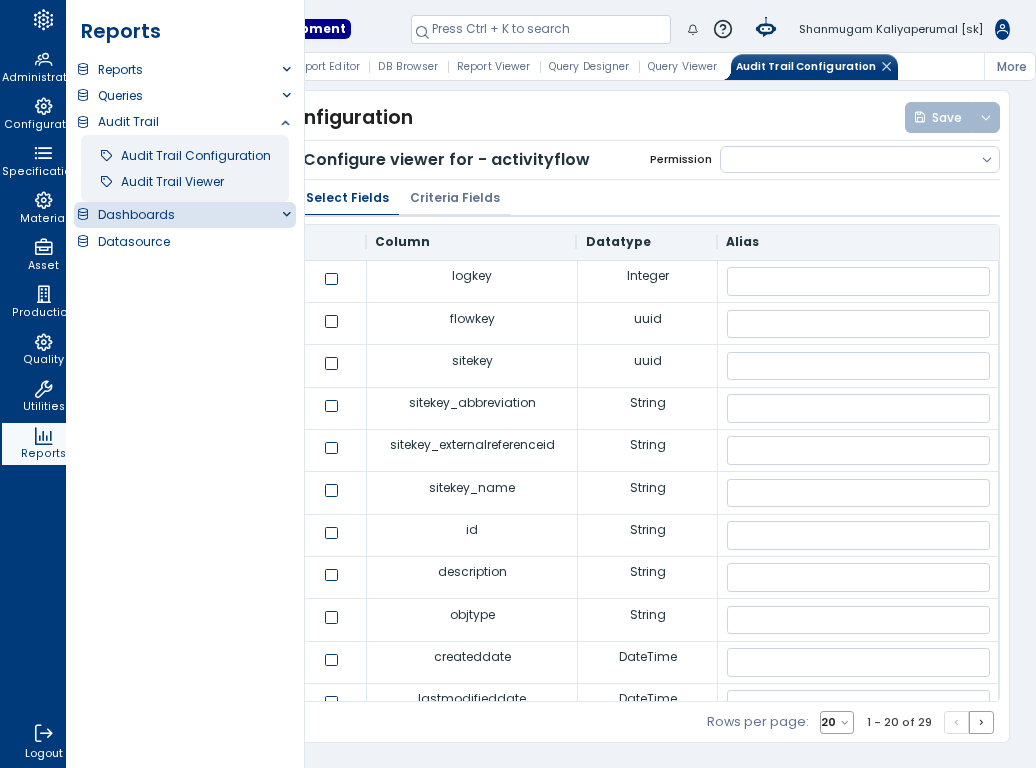This screenshot has width=1036, height=768.
Task: Tick the sitekey_abbreviation checkbox
Action: [332, 406]
